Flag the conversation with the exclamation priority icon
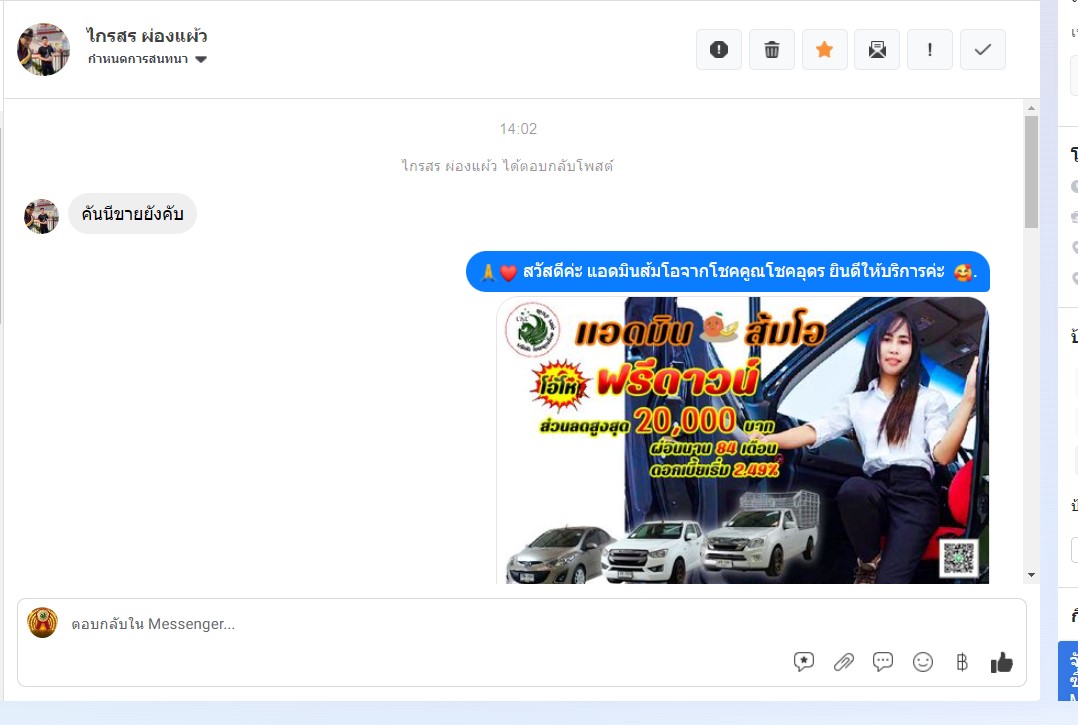 click(x=930, y=49)
